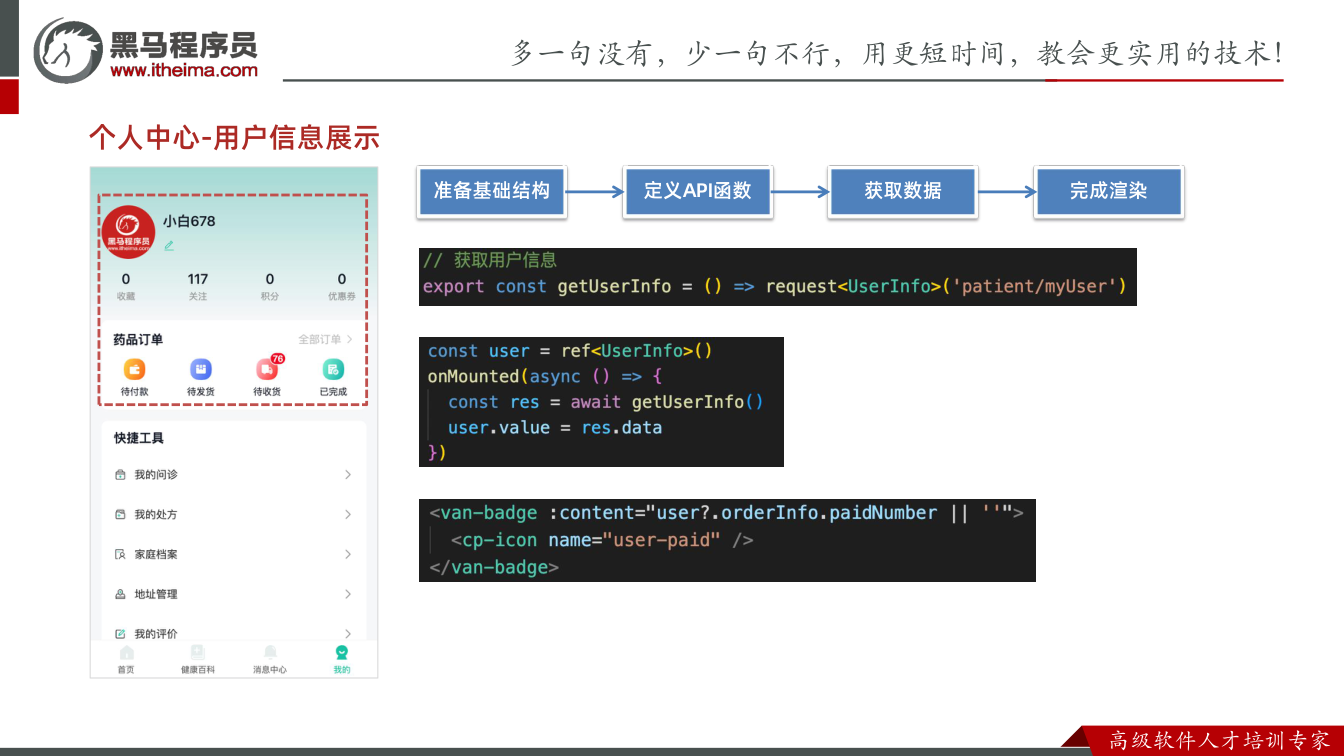Screen dimensions: 1344x756
Task: Open the 待发货 order icon
Action: pyautogui.click(x=201, y=369)
